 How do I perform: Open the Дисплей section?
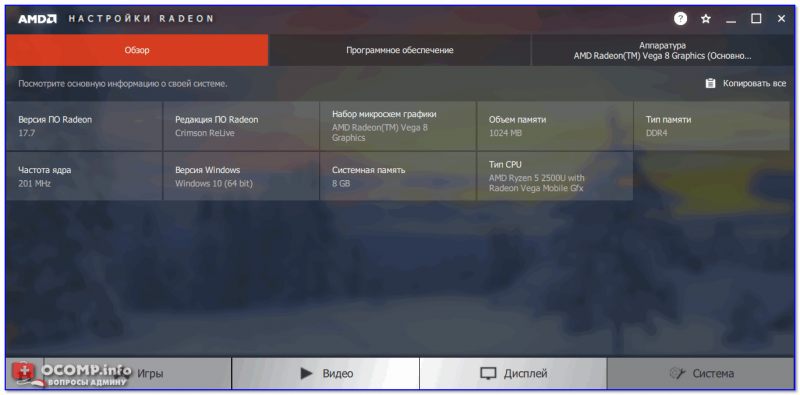pos(513,374)
